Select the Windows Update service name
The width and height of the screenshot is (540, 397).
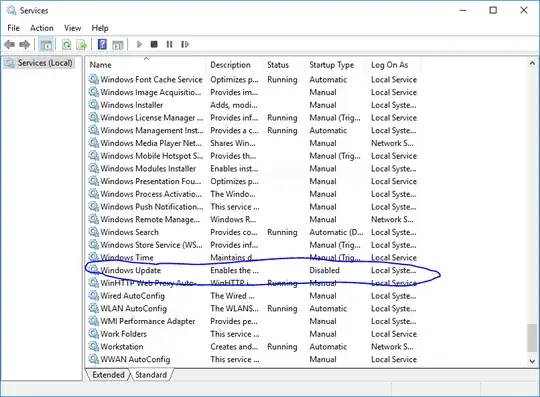pyautogui.click(x=131, y=270)
